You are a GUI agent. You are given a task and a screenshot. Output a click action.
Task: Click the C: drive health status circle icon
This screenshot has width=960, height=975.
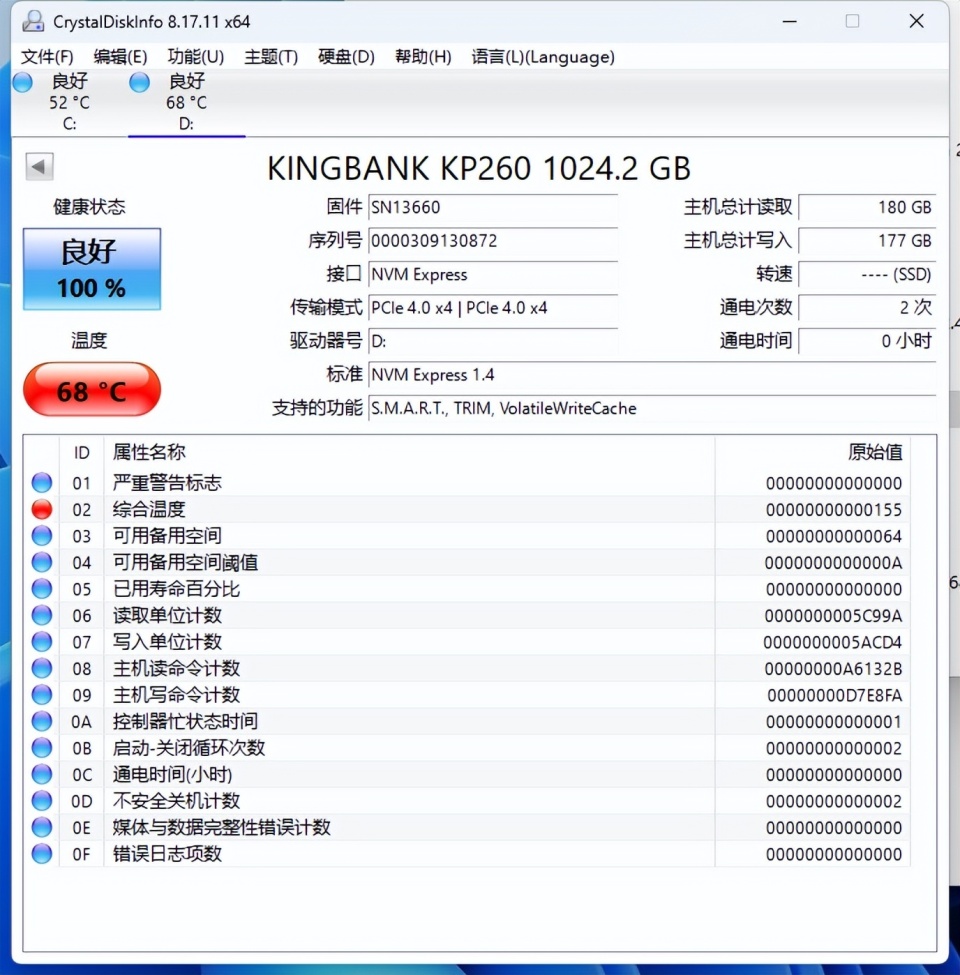(22, 82)
